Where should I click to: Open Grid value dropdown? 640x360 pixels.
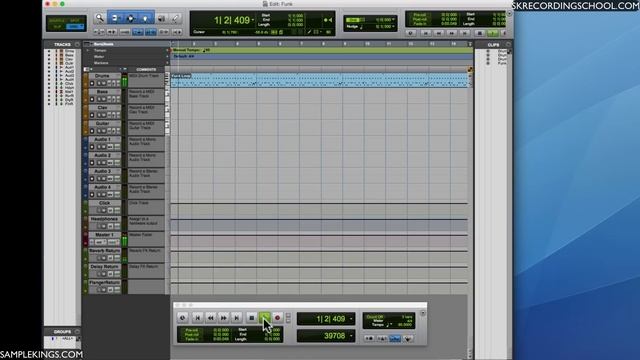(x=393, y=19)
